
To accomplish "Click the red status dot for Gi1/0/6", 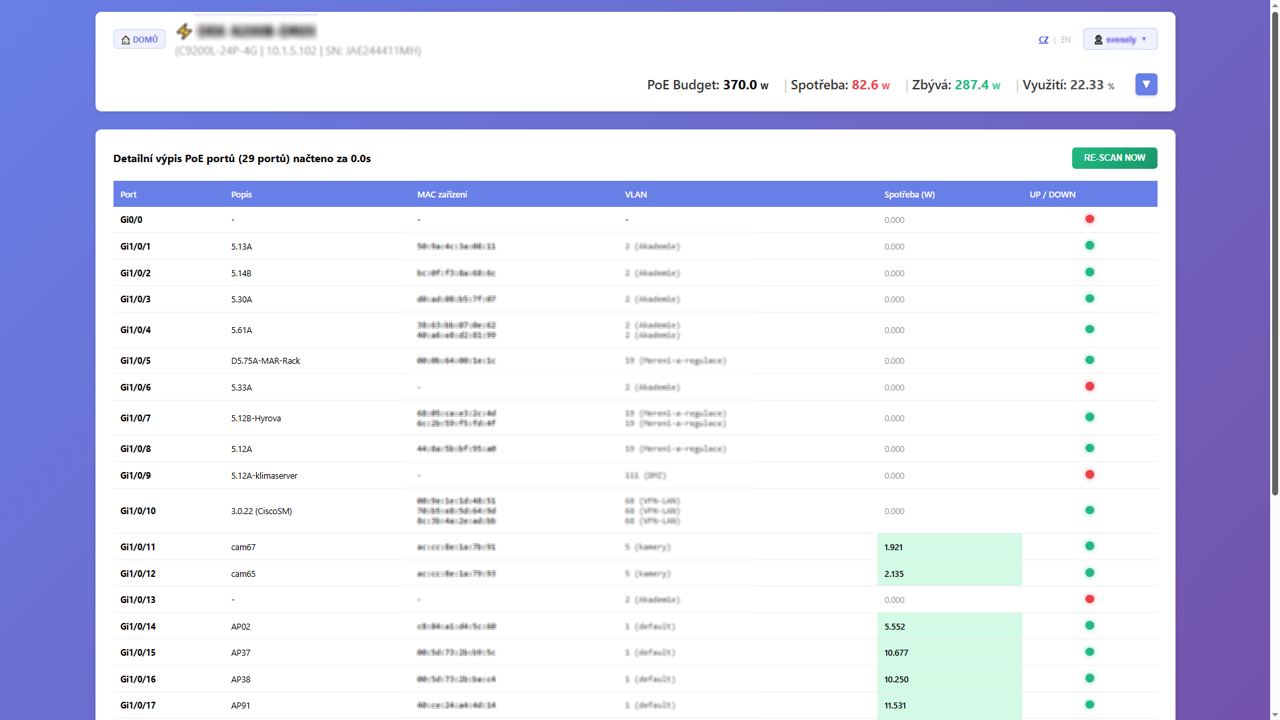I will [1089, 386].
